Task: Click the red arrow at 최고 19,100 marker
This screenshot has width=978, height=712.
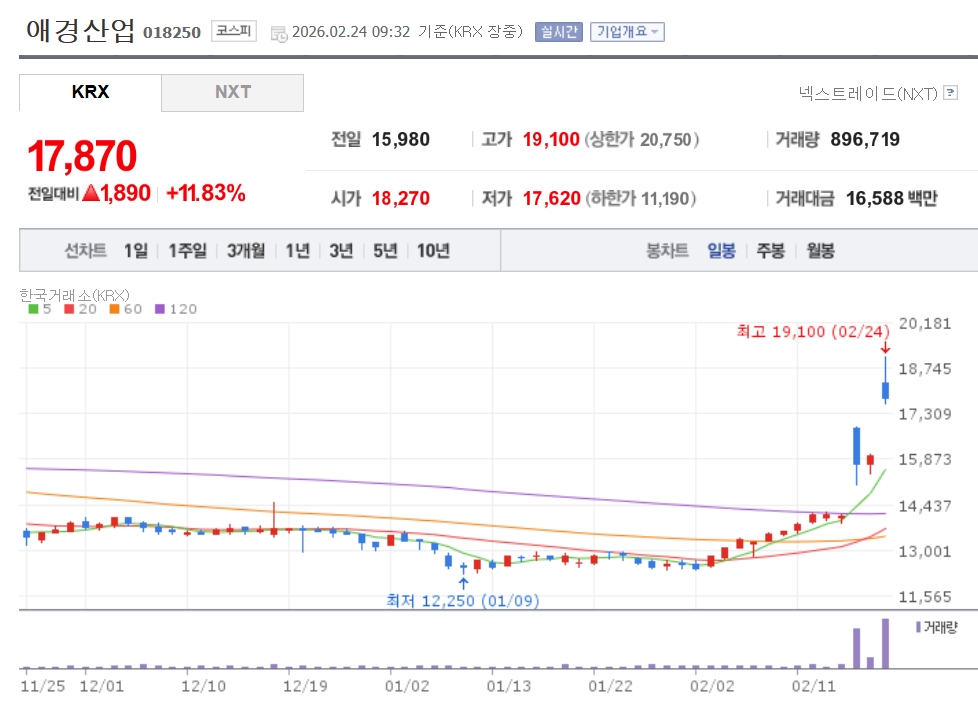Action: click(885, 347)
